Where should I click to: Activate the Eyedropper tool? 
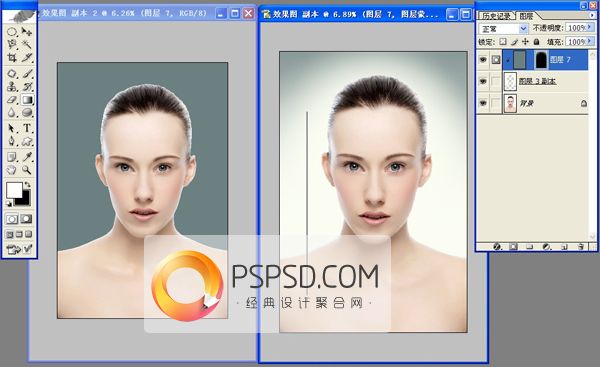(x=27, y=157)
